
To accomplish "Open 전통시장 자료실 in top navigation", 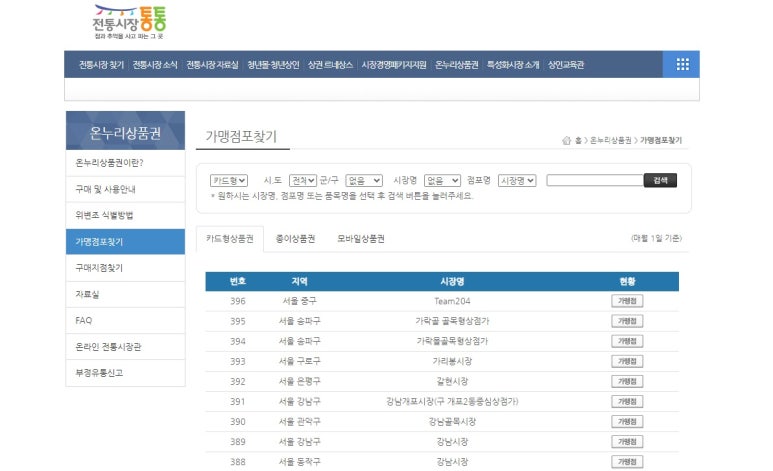I will [x=212, y=65].
